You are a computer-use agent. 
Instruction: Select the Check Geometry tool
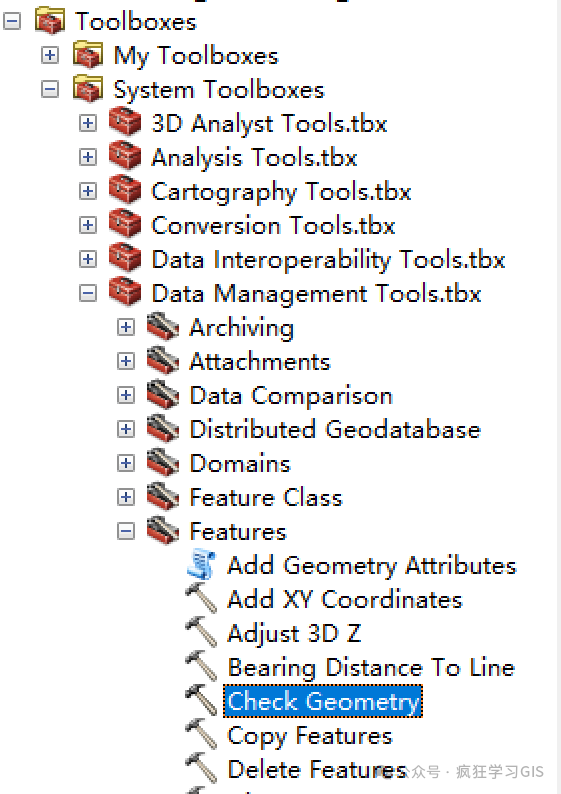[x=323, y=701]
